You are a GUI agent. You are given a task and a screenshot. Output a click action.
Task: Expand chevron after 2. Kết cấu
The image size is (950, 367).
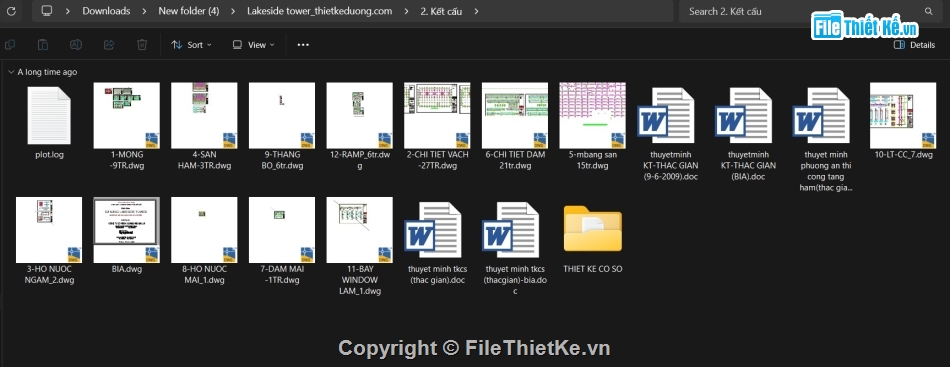click(476, 11)
